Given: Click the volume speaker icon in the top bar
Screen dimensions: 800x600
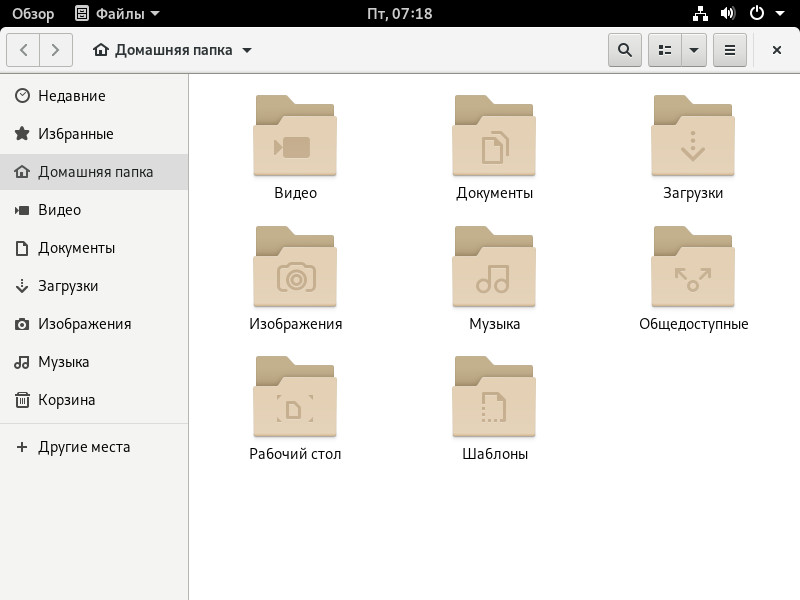Looking at the screenshot, I should [x=728, y=13].
